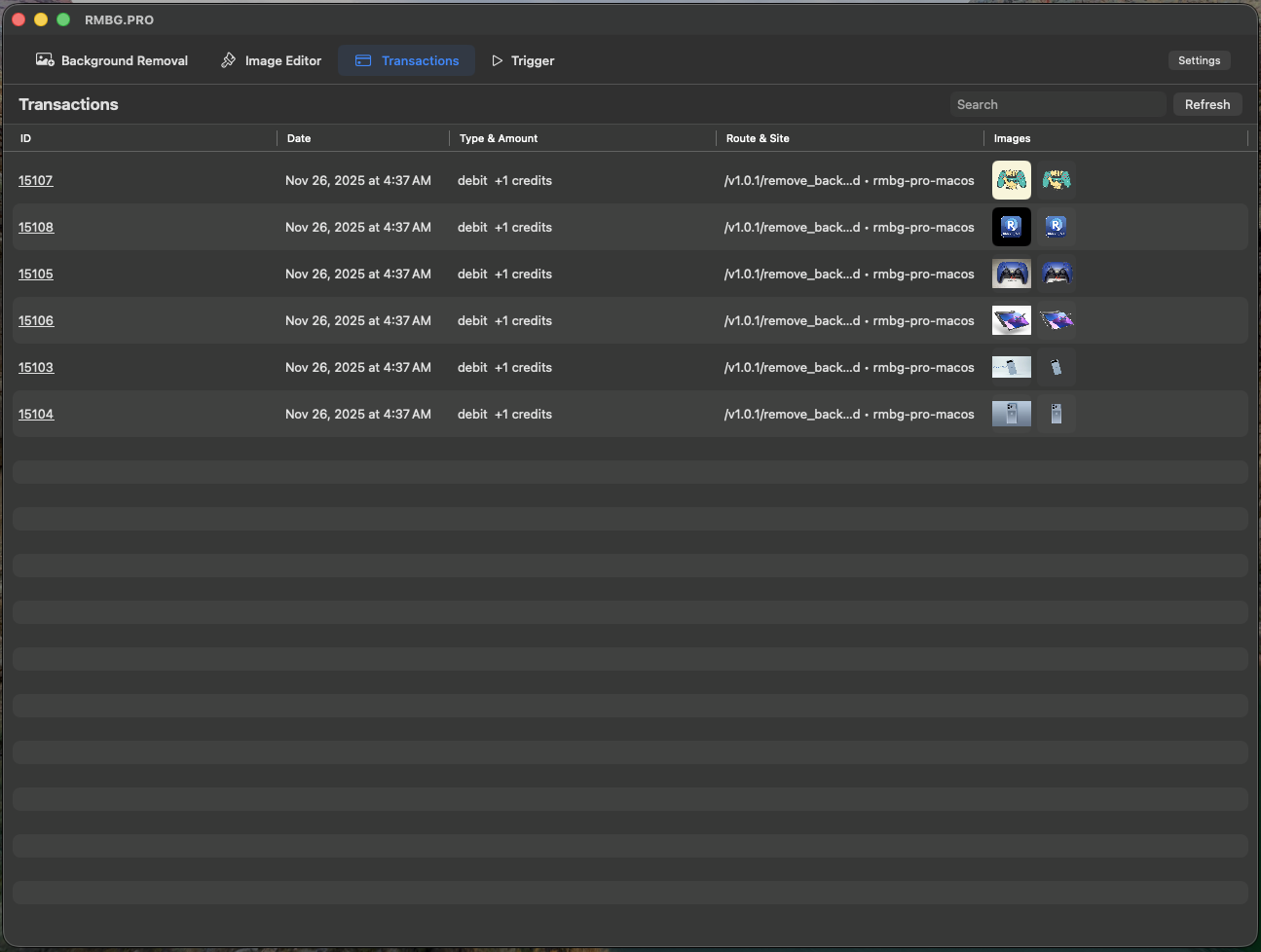Click the Transactions card icon
The height and width of the screenshot is (952, 1261).
pos(363,60)
